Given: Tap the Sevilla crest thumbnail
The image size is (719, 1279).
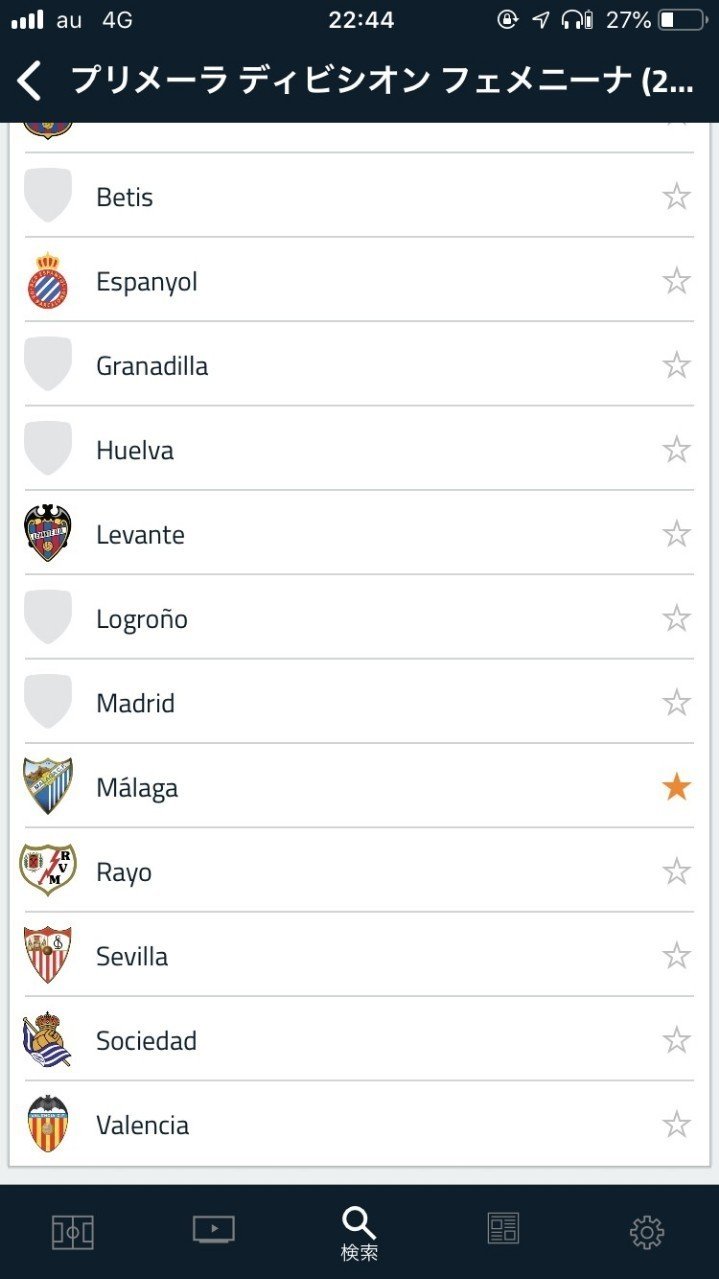Looking at the screenshot, I should pos(48,955).
